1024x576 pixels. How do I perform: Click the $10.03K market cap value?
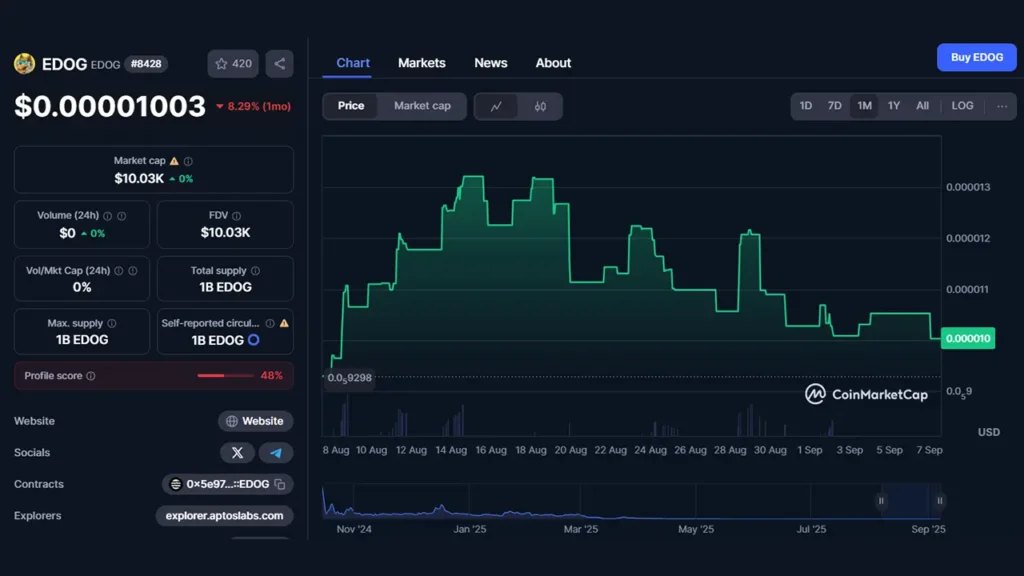pyautogui.click(x=139, y=179)
